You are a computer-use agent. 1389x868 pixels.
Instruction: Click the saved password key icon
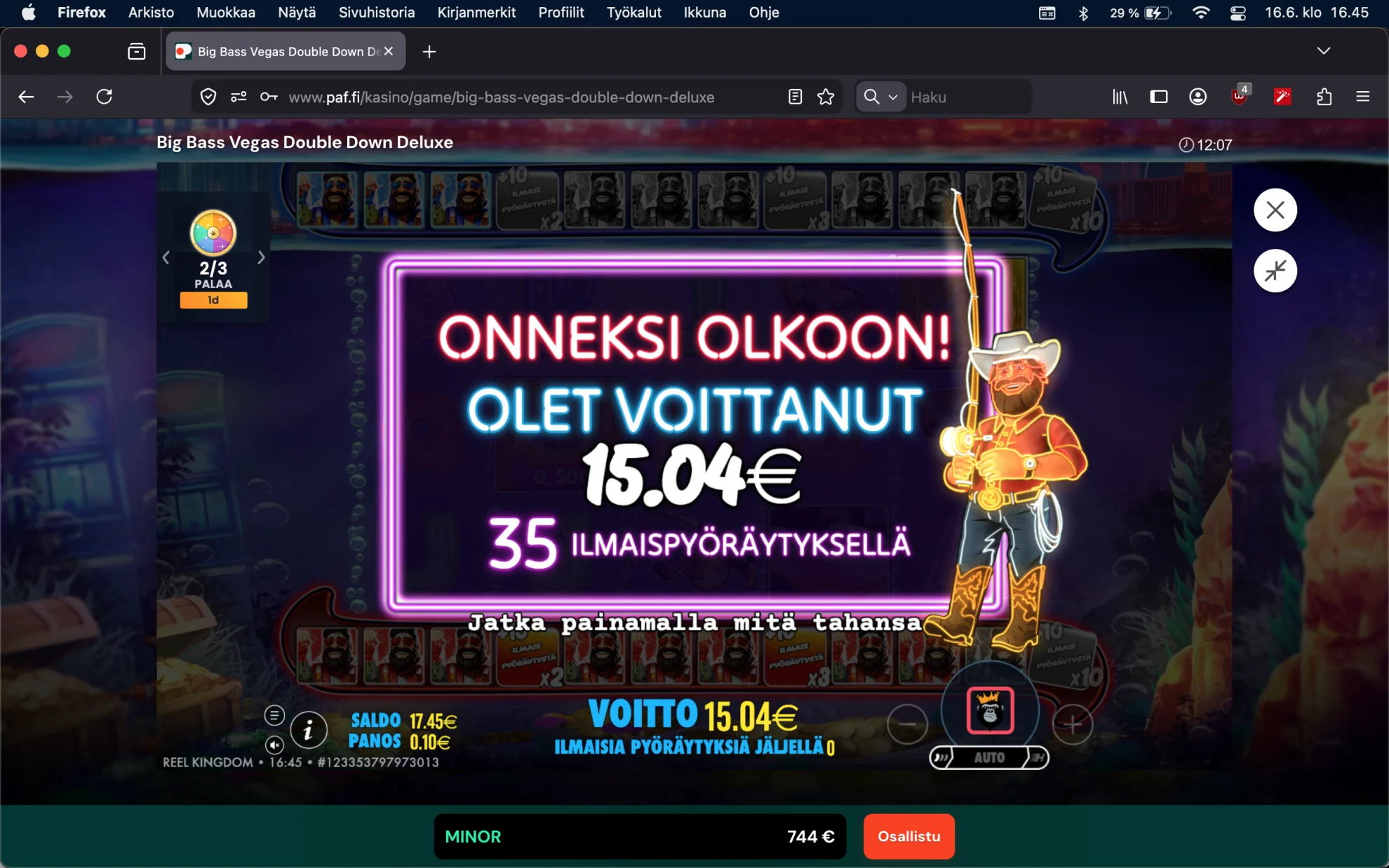click(269, 97)
